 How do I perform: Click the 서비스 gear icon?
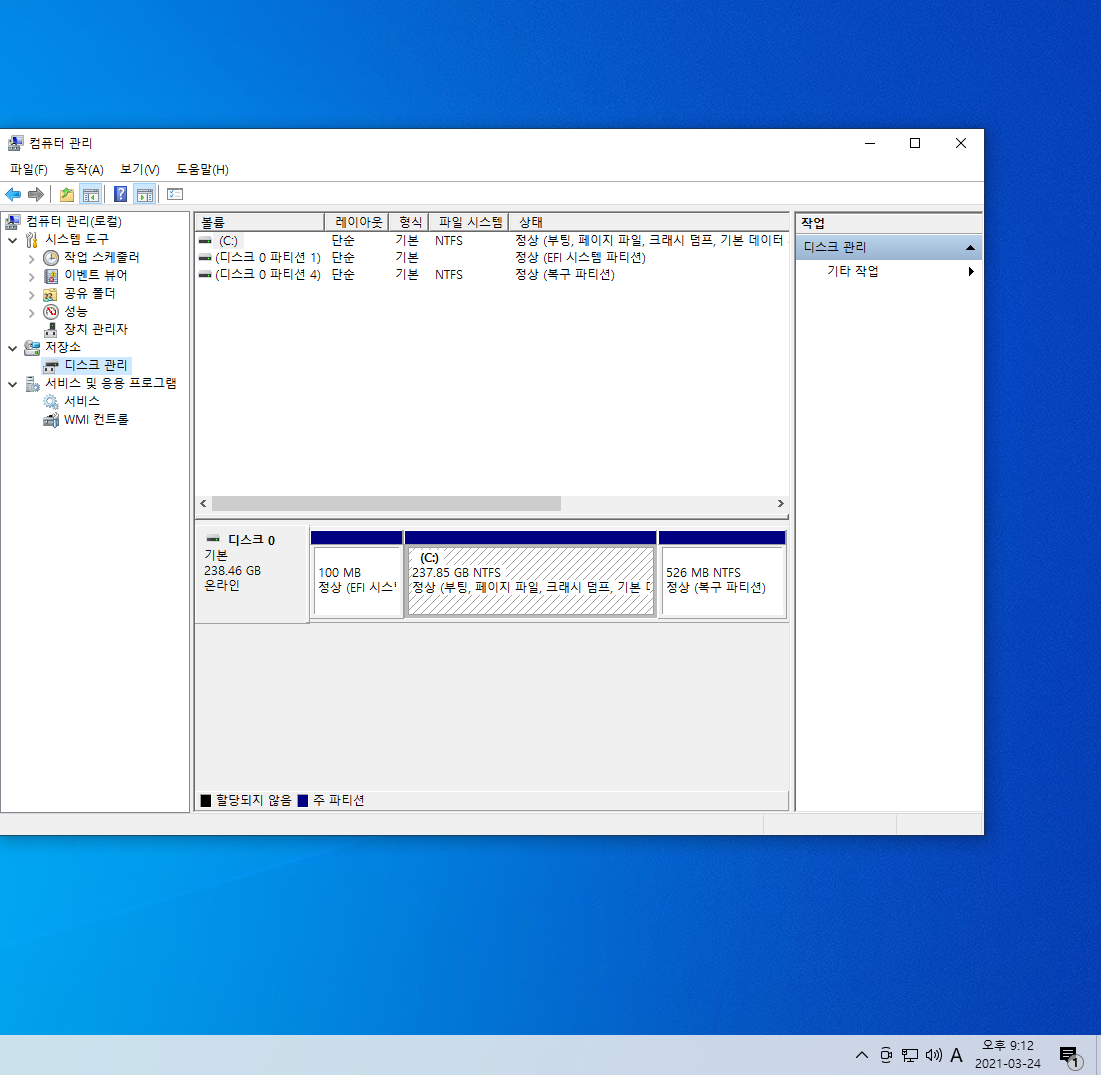click(x=51, y=402)
